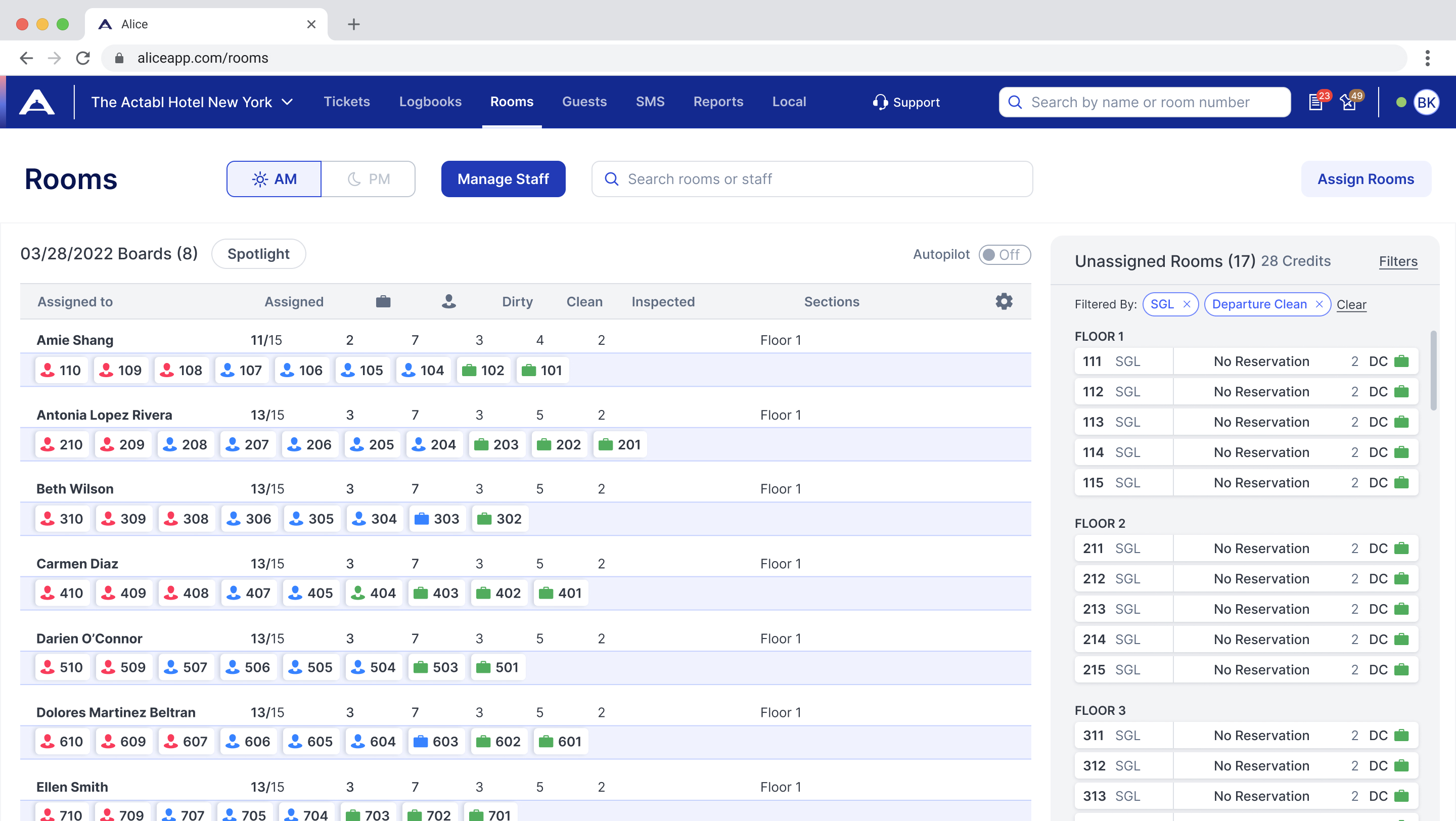Click the green briefcase next to room 111
The width and height of the screenshot is (1456, 821).
[1402, 361]
